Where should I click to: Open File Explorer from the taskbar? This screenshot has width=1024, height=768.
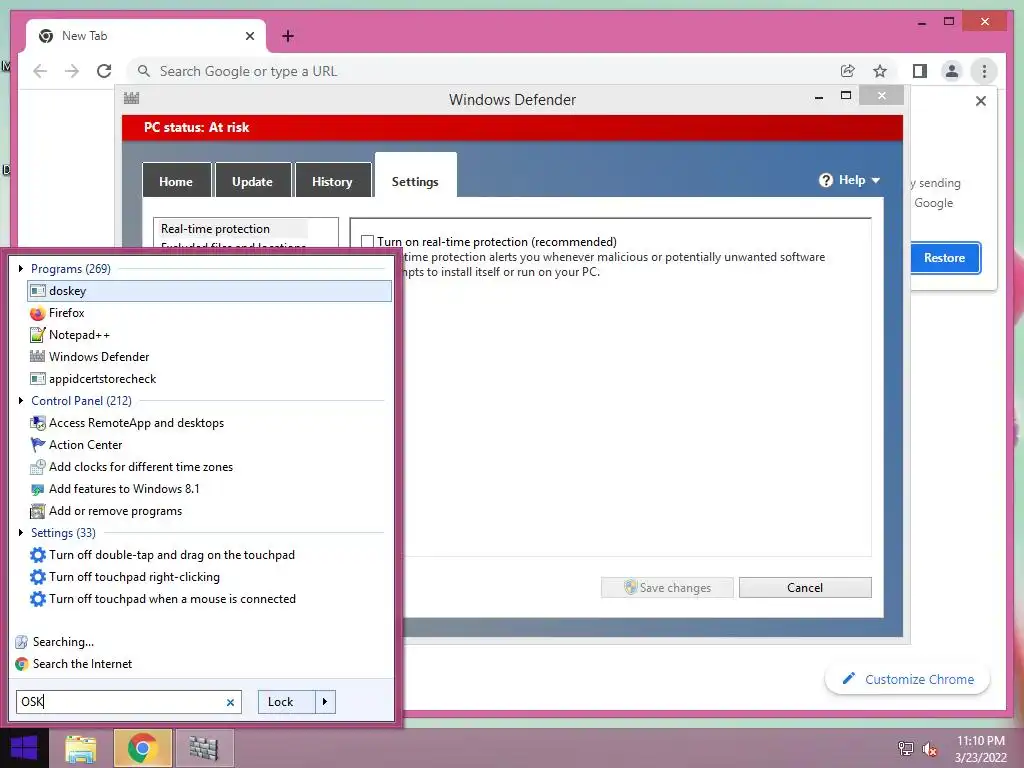(80, 748)
